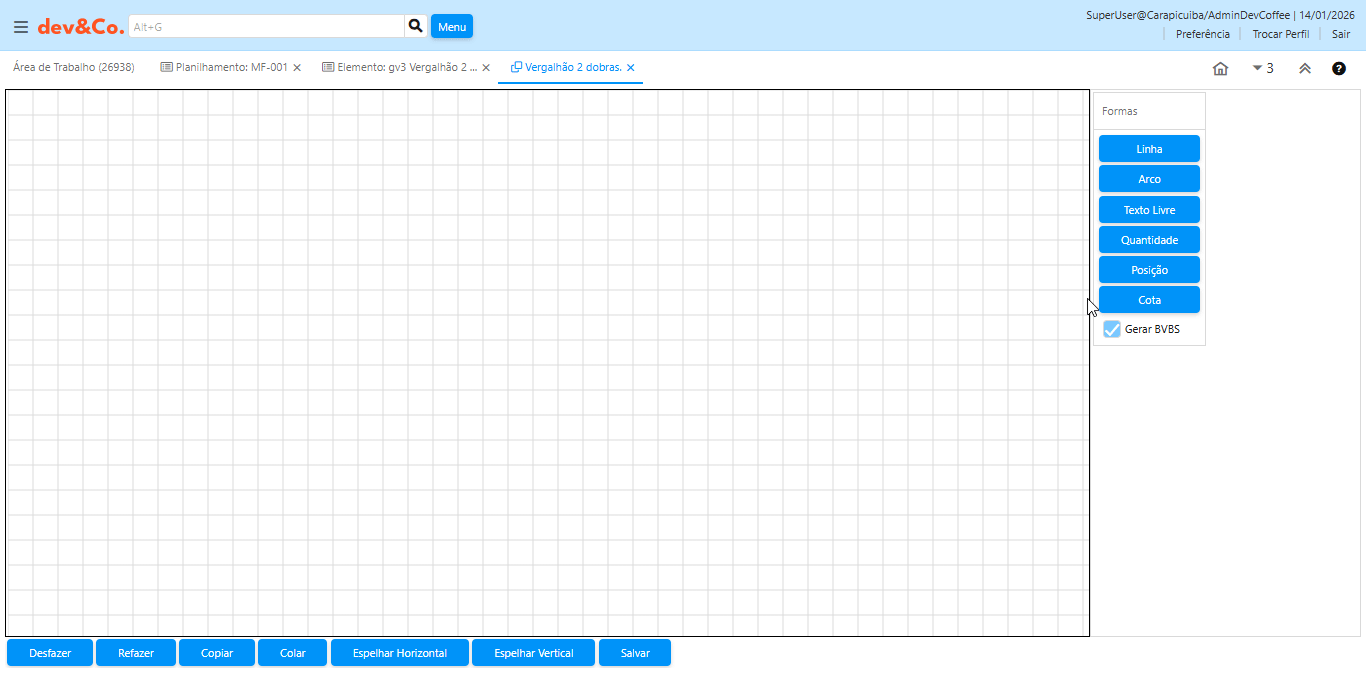
Task: Click the Trocar Perfil link
Action: [x=1280, y=34]
